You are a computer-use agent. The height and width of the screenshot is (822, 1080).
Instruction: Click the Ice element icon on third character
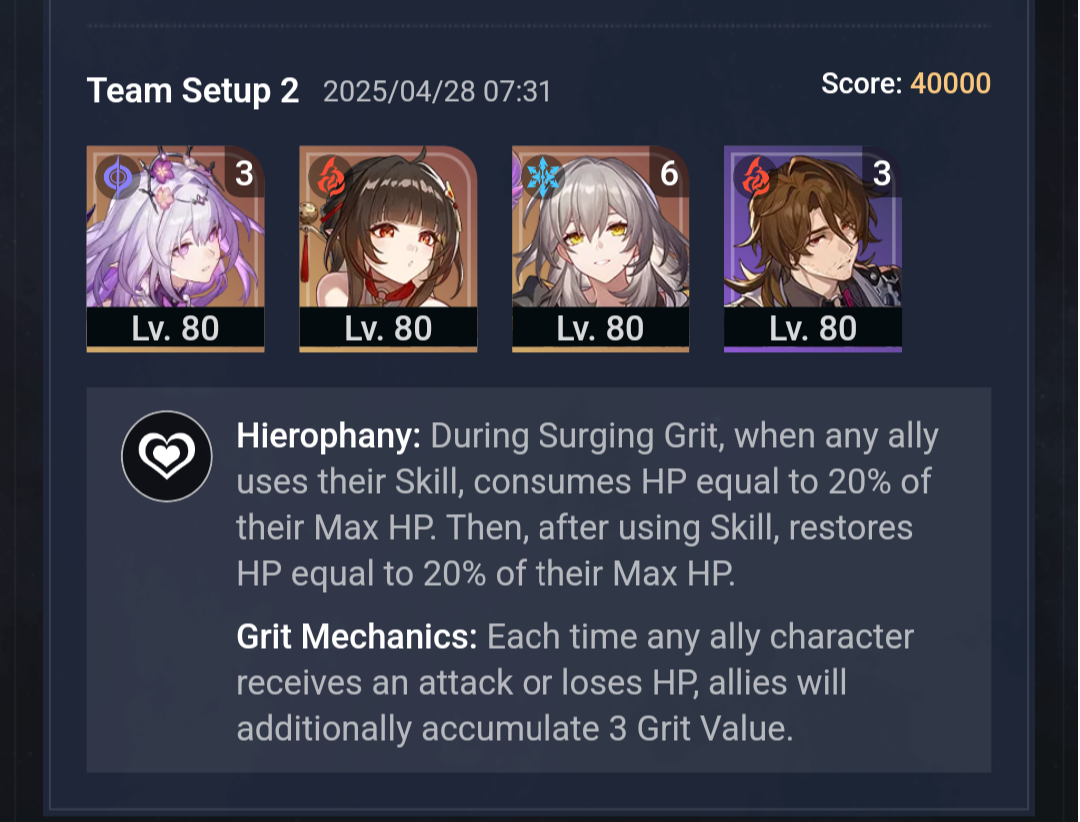[x=543, y=177]
